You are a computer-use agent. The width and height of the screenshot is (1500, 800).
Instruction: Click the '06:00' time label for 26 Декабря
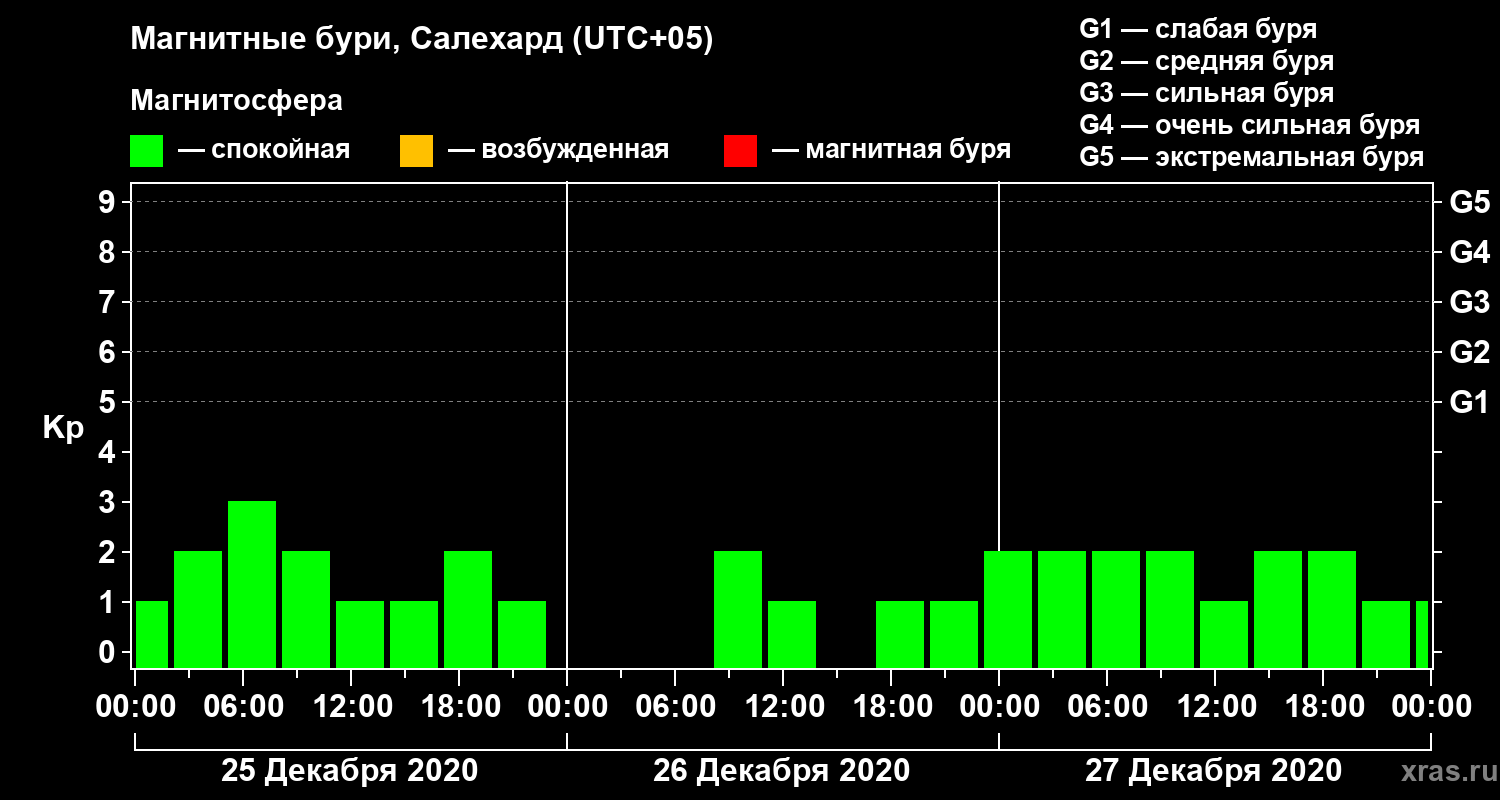click(675, 707)
